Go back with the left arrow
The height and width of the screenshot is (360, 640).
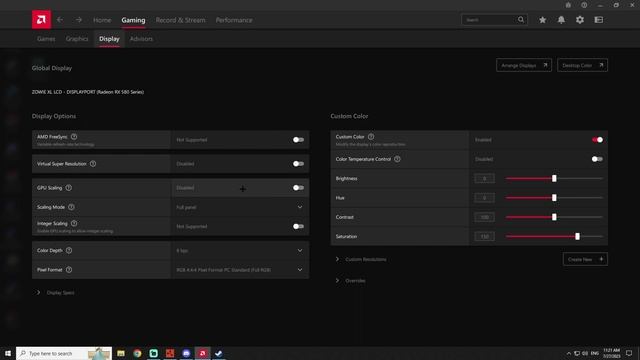point(60,20)
